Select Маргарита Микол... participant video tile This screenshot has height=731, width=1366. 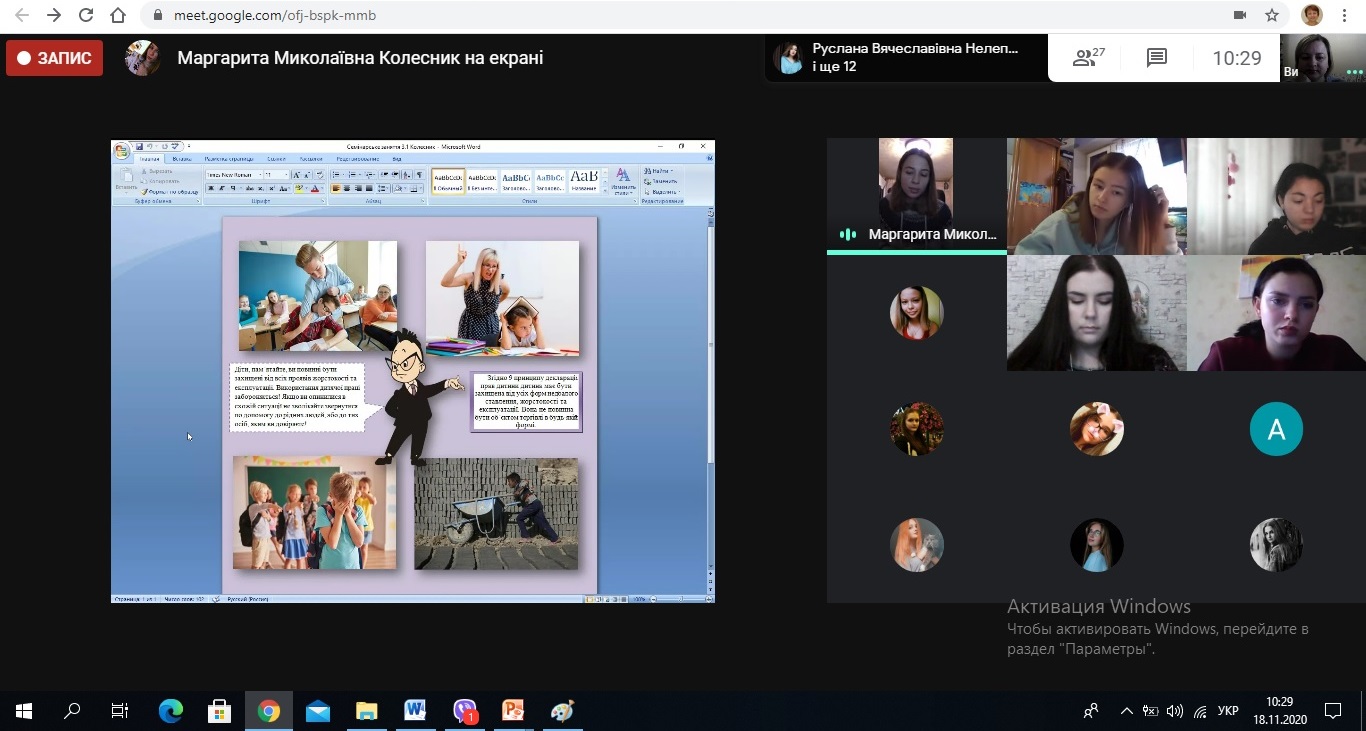[916, 196]
